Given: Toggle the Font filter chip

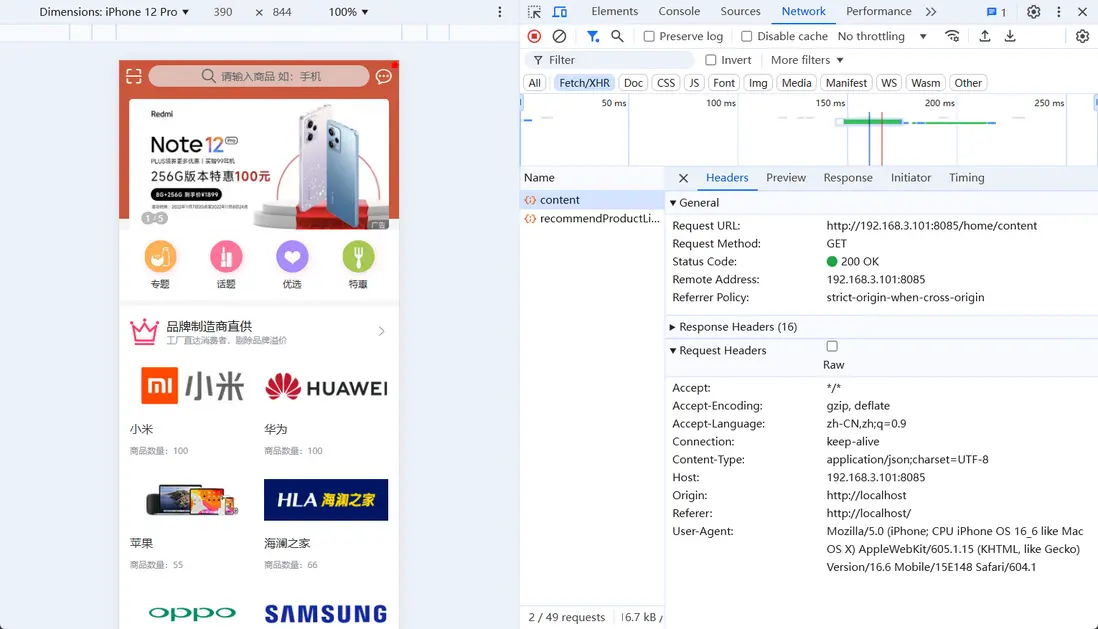Looking at the screenshot, I should point(723,83).
